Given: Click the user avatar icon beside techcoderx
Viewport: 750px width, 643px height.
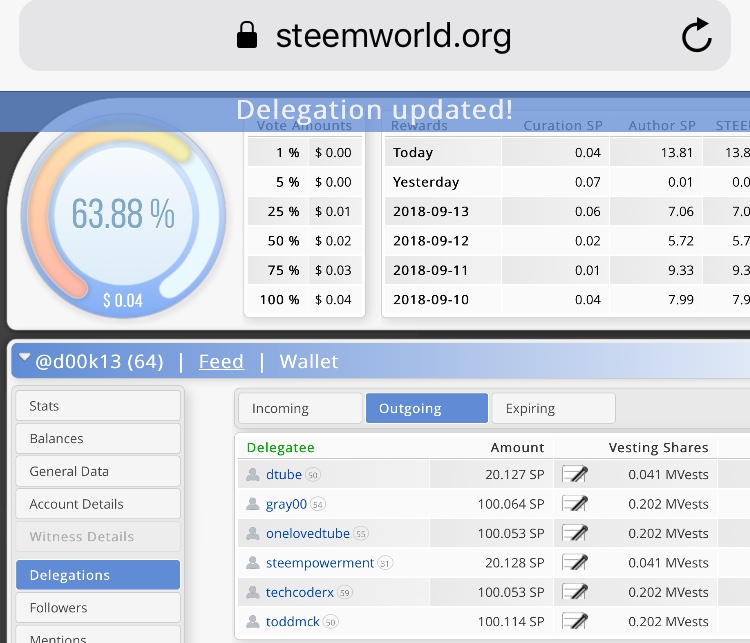Looking at the screenshot, I should click(x=253, y=592).
